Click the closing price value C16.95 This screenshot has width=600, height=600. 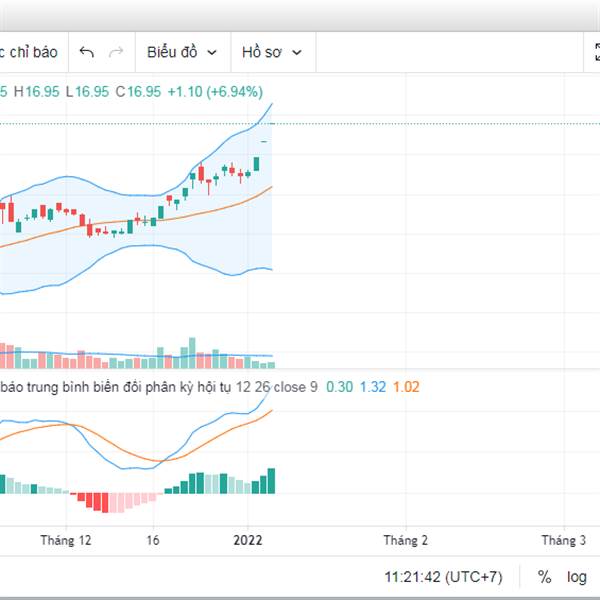tap(138, 92)
